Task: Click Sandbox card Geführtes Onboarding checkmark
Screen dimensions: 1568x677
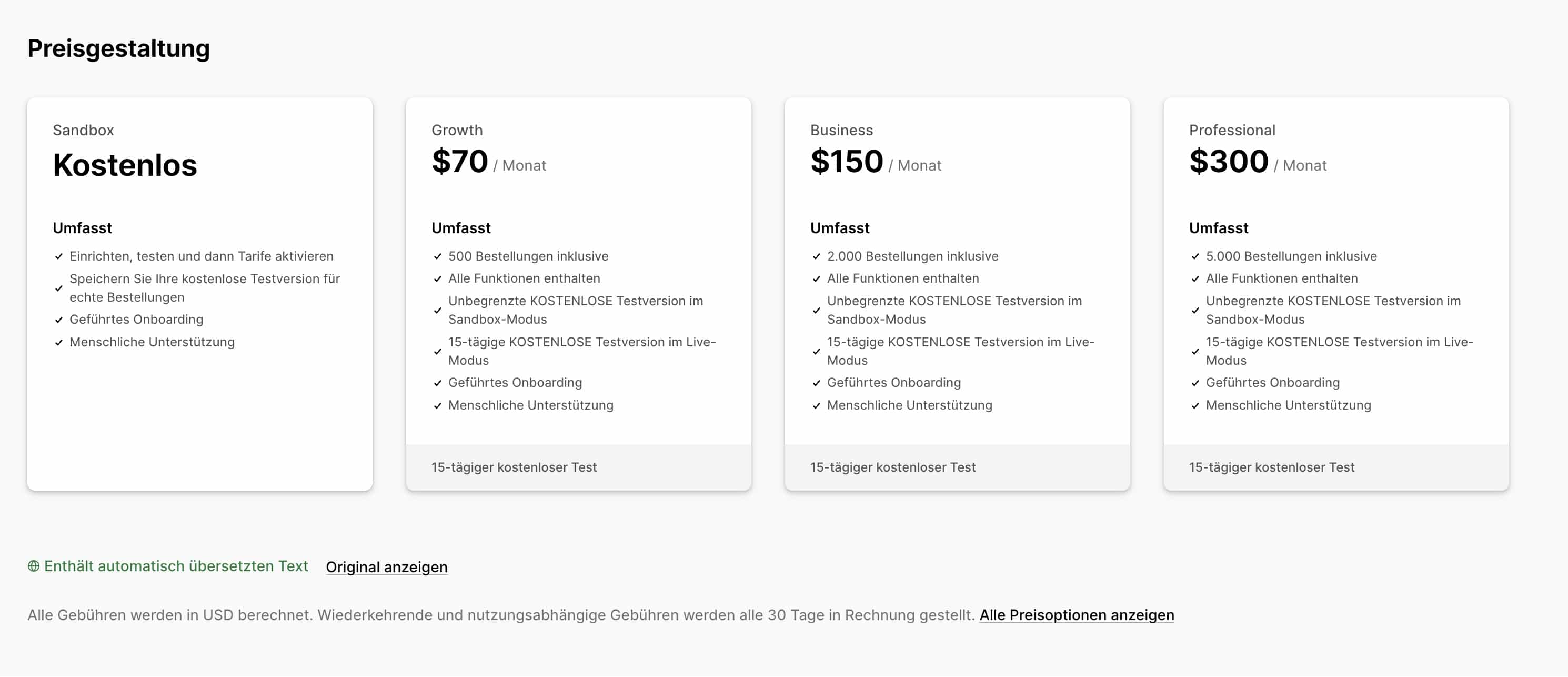Action: tap(59, 320)
